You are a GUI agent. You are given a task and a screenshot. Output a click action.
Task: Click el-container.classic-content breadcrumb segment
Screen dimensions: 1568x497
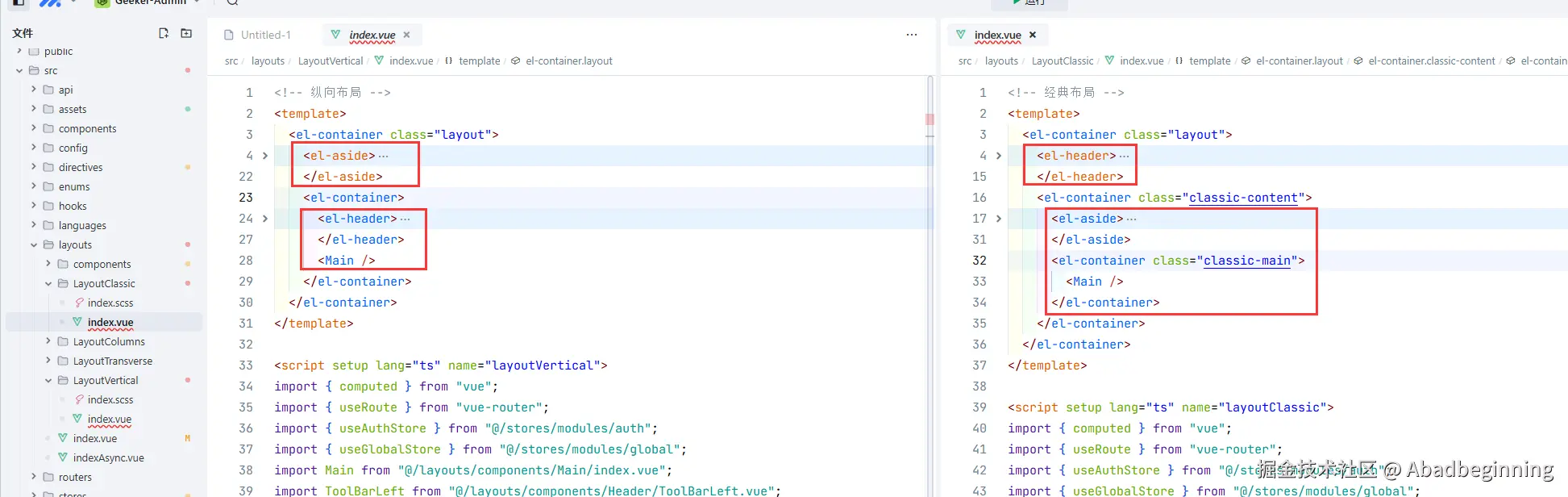click(x=1432, y=61)
